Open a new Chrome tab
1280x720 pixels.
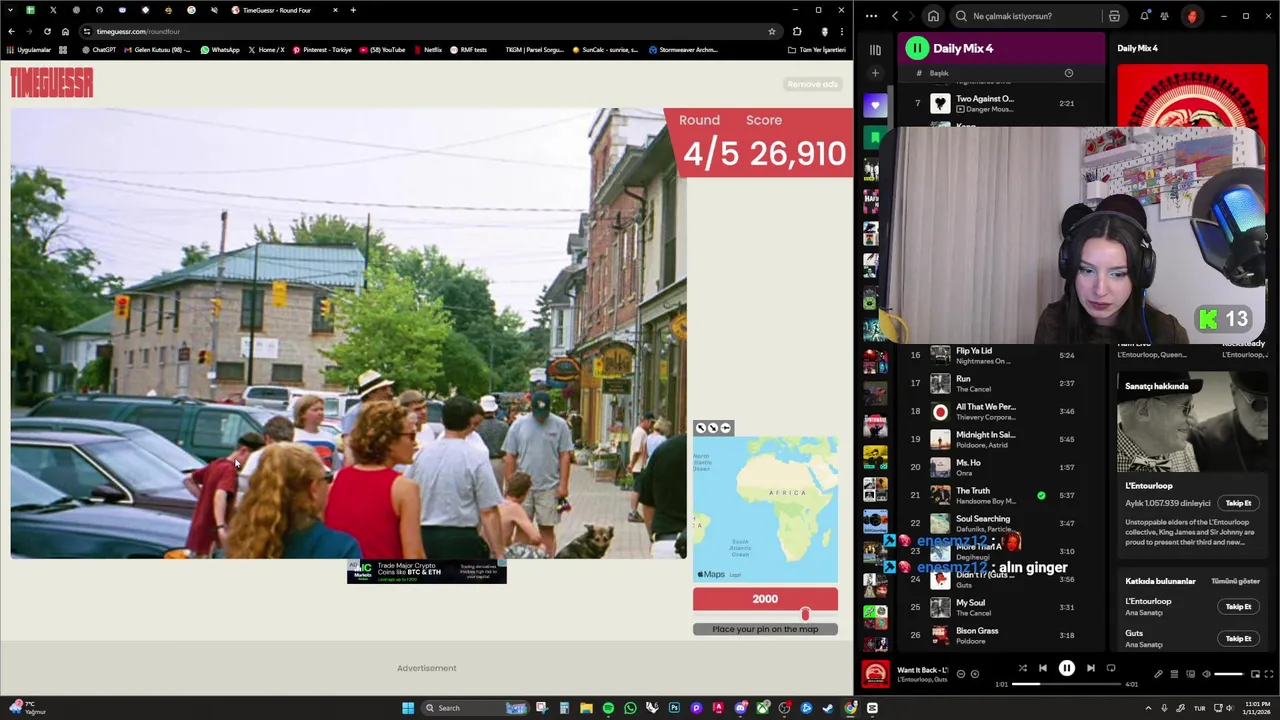(x=353, y=10)
